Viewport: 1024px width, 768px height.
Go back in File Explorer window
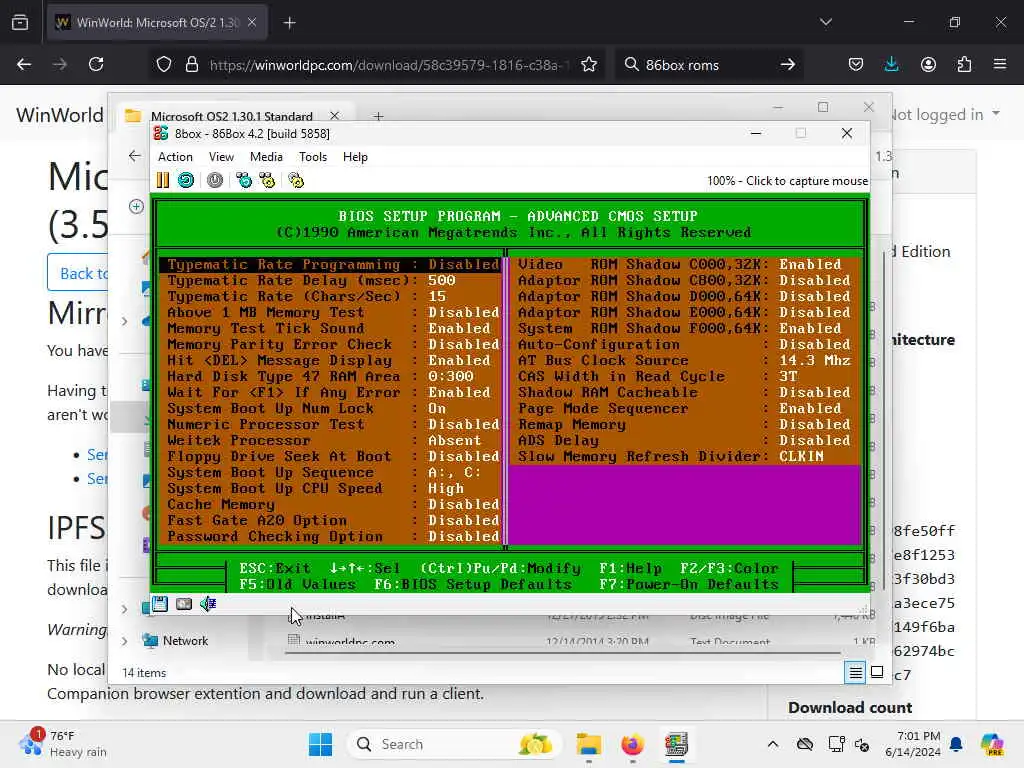click(135, 156)
